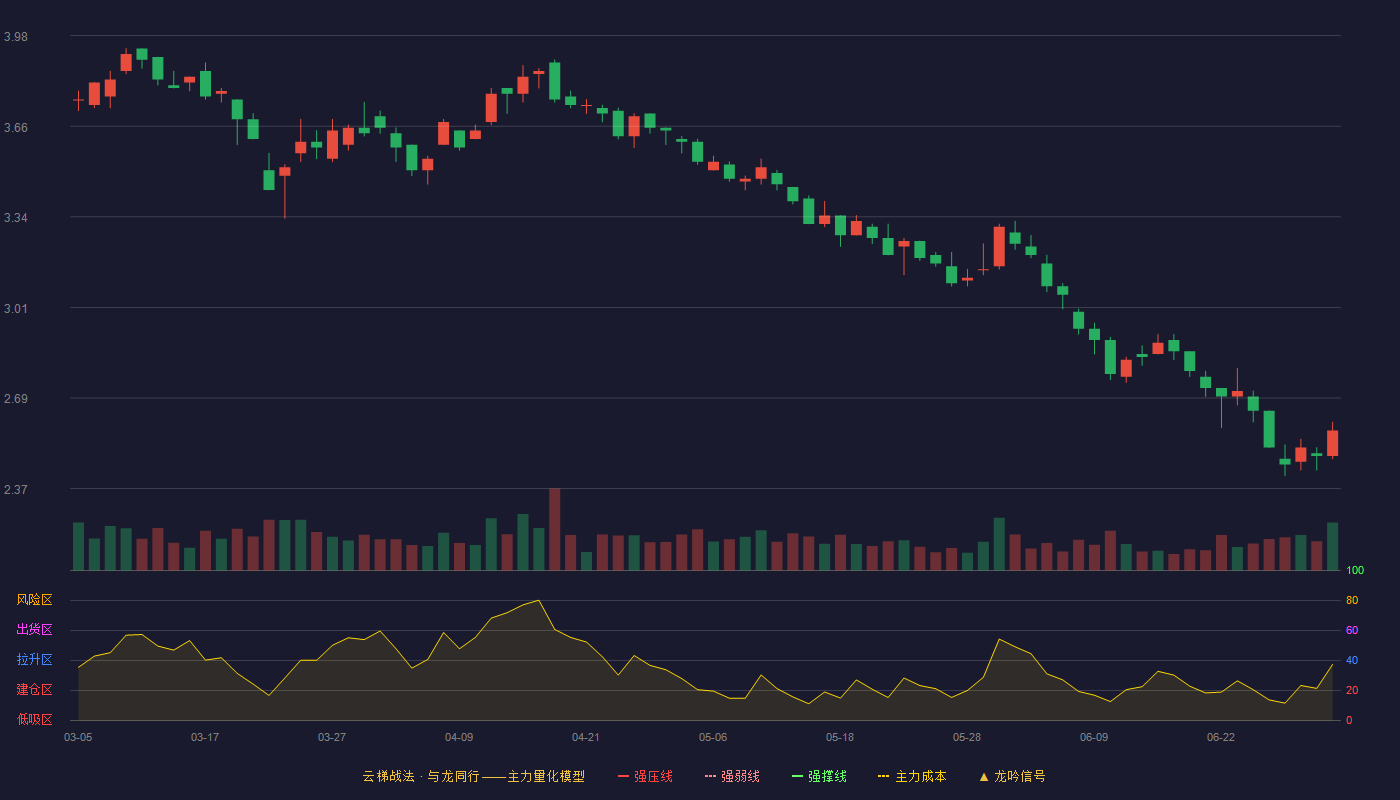Click the last red candlestick on the right
Image resolution: width=1400 pixels, height=800 pixels.
pyautogui.click(x=1332, y=443)
